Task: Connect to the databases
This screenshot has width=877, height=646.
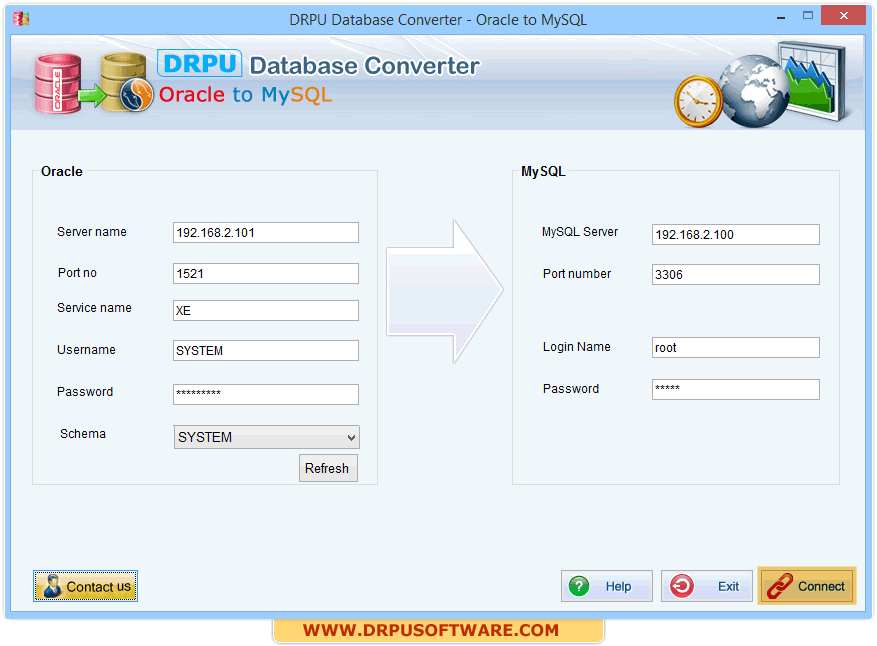Action: [807, 586]
